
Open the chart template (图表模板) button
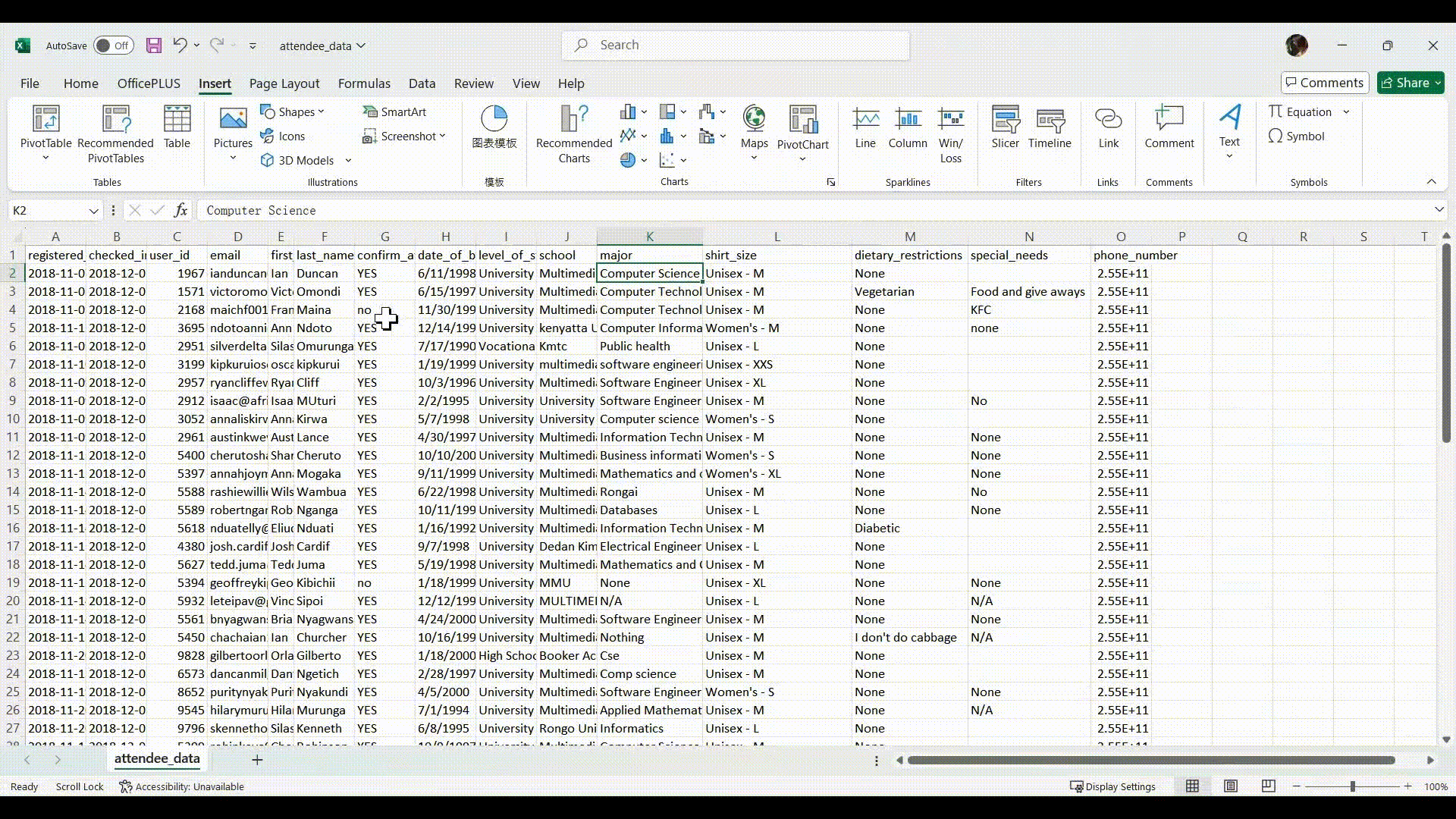point(494,127)
